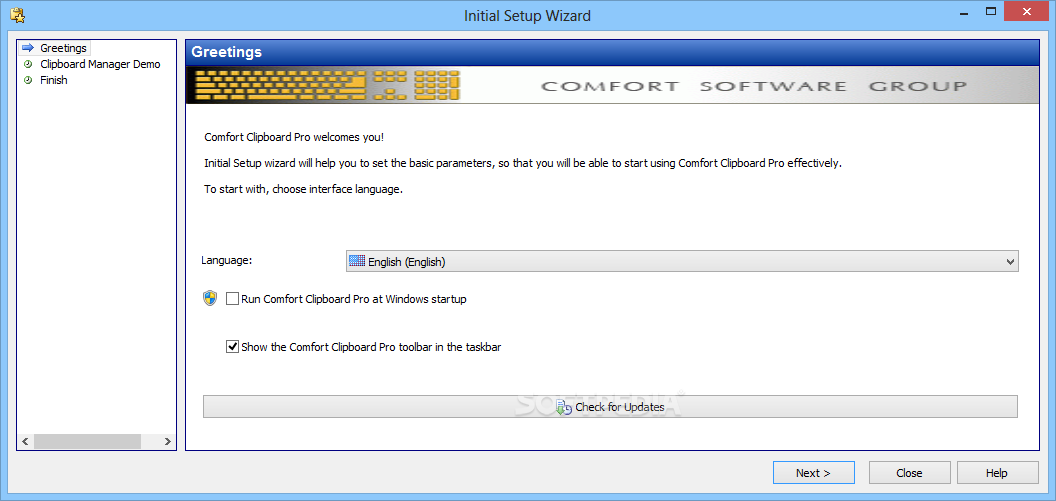
Task: Click the Close button at the bottom
Action: pos(909,473)
